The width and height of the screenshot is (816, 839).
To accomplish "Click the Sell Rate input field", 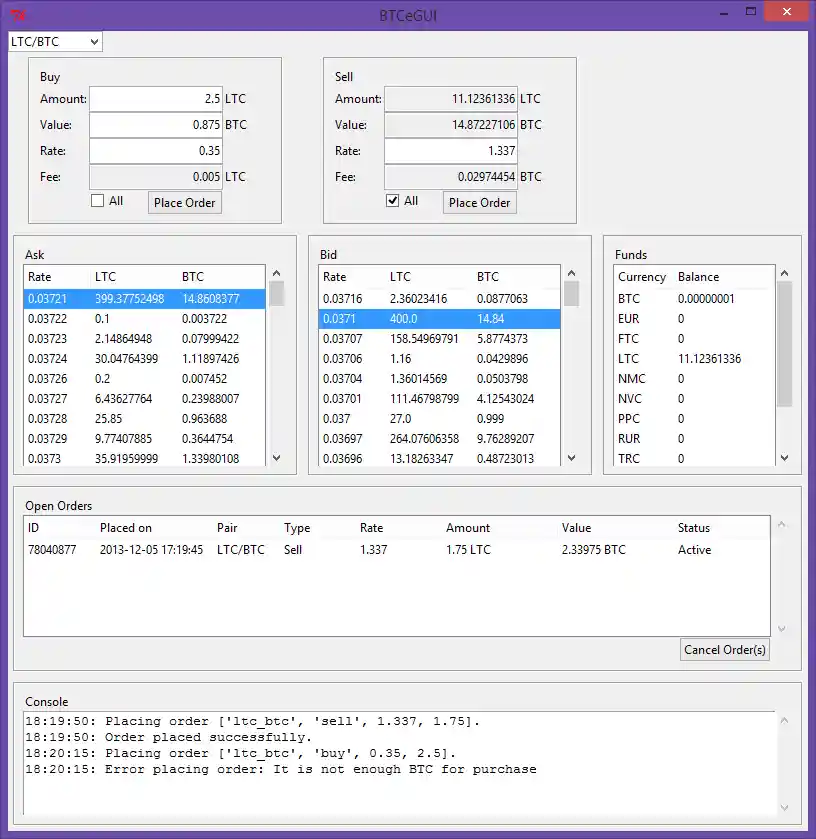I will pyautogui.click(x=451, y=151).
